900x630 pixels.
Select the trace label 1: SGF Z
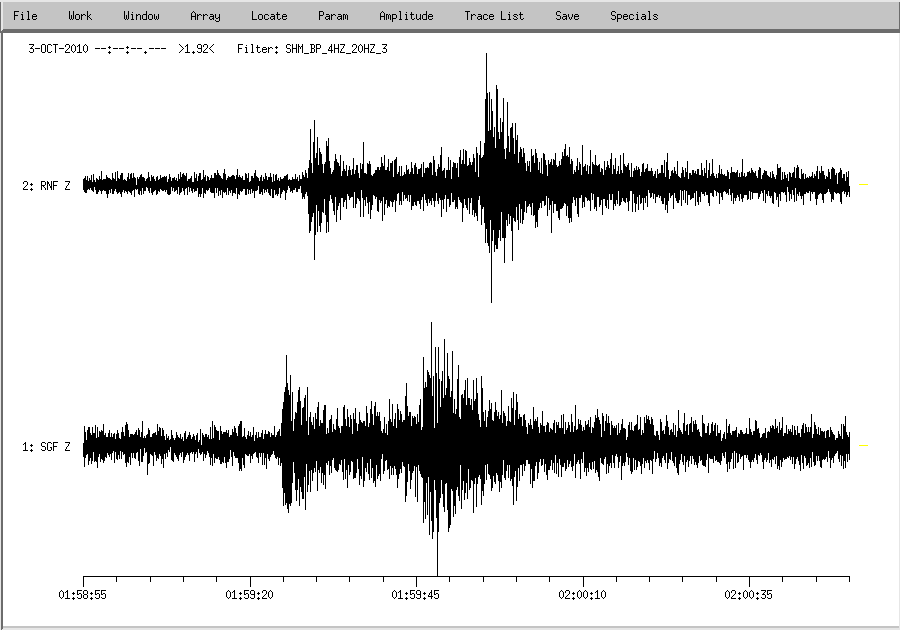click(x=46, y=447)
